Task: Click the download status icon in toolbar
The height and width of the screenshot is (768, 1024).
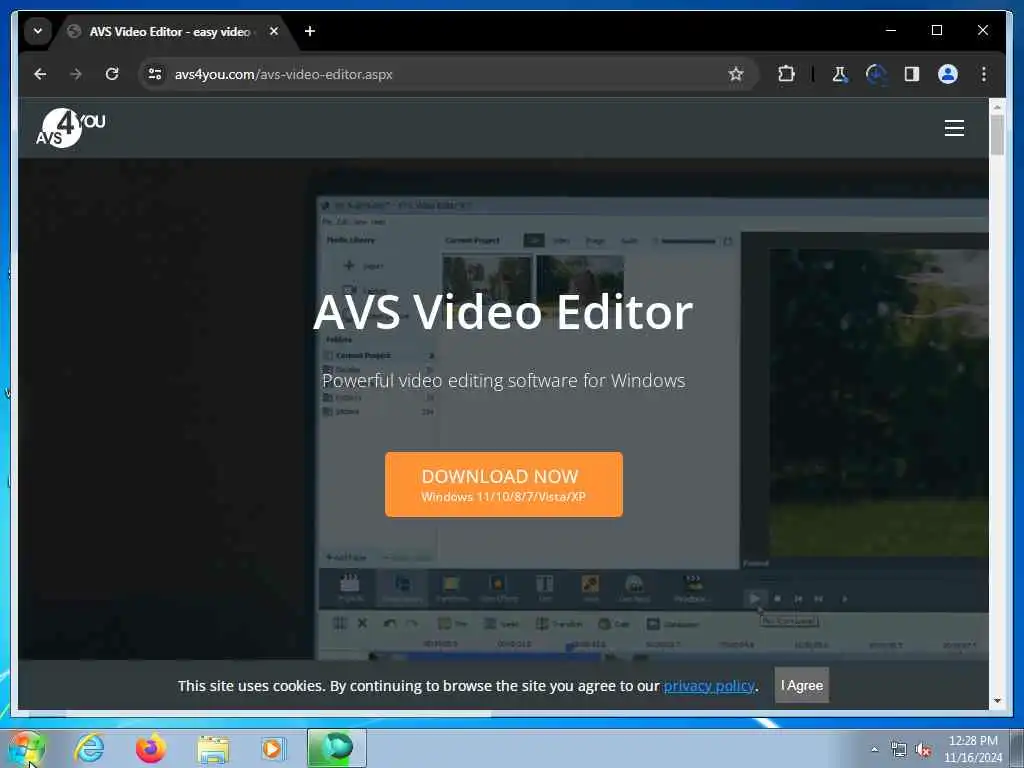Action: 876,74
